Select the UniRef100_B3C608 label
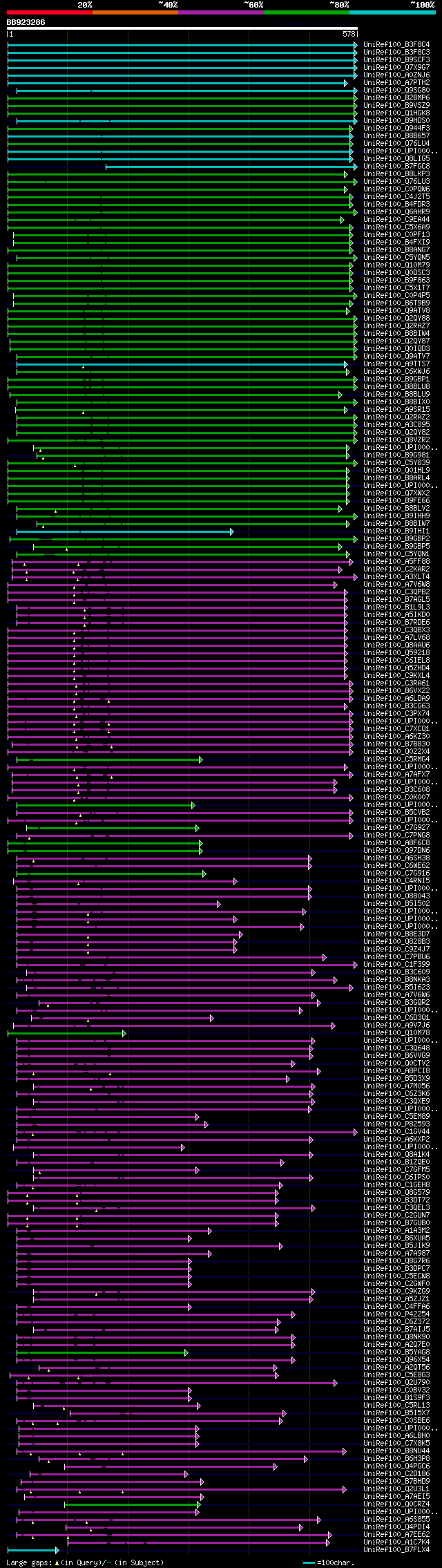442x1568 pixels. coord(396,789)
